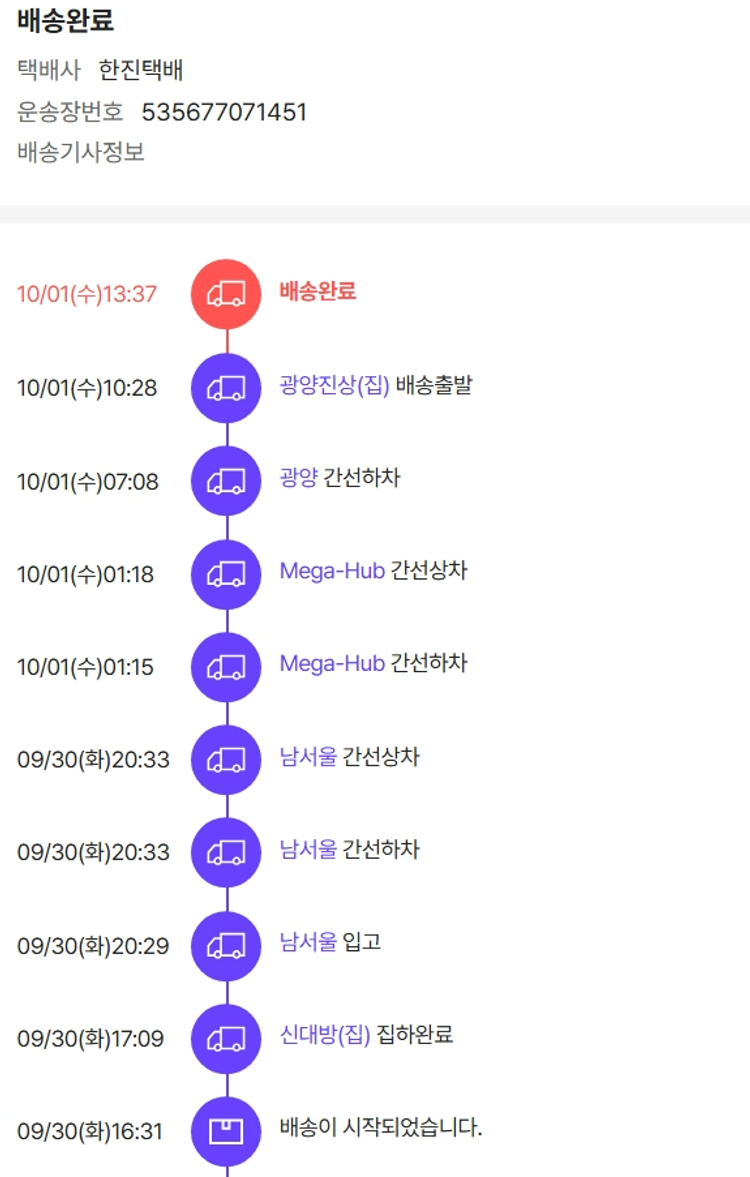This screenshot has height=1177, width=750.
Task: Click the 남서울 link in 입고 row
Action: tap(308, 942)
